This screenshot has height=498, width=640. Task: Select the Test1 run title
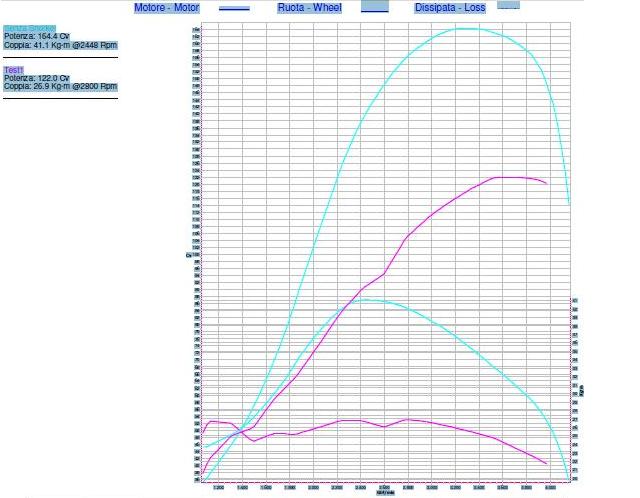[14, 70]
